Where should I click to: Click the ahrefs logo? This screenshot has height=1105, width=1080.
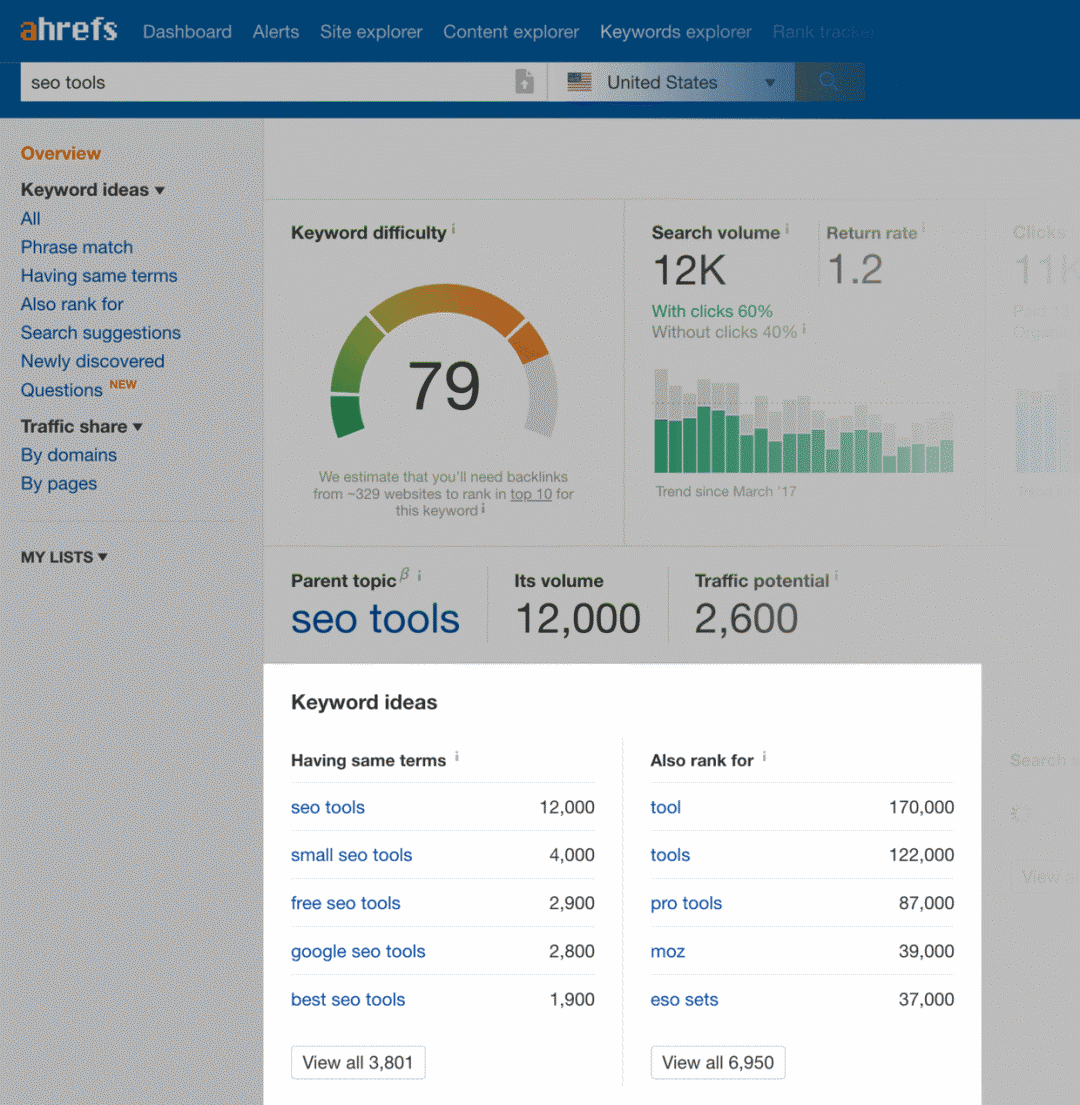click(68, 30)
